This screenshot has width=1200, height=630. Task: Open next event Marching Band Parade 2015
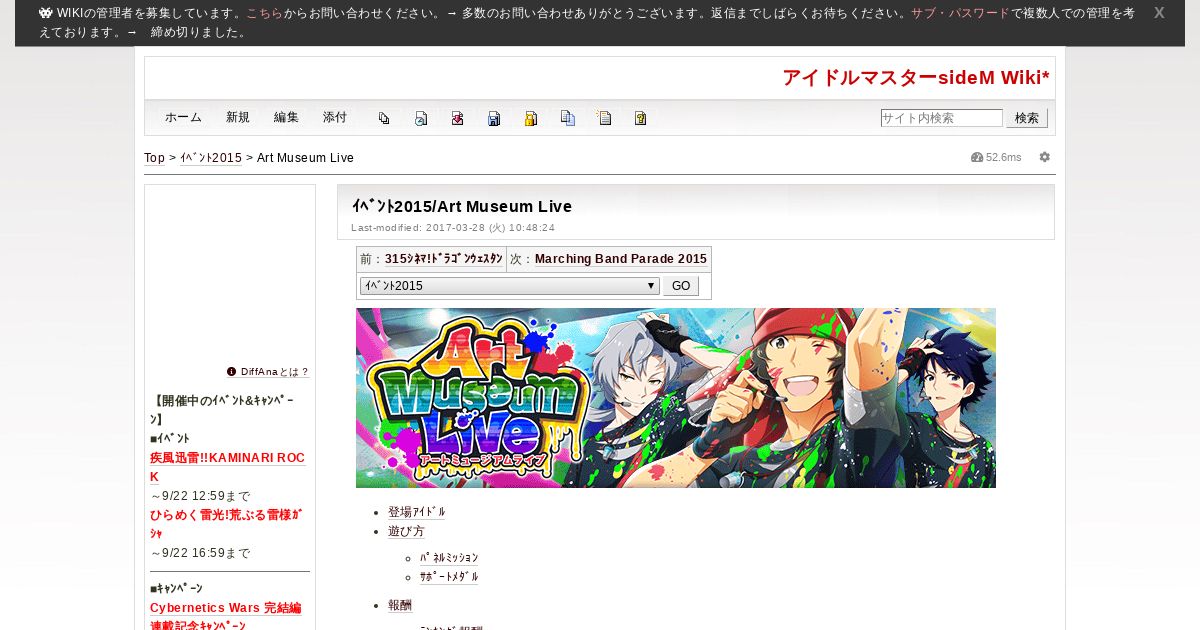coord(621,259)
